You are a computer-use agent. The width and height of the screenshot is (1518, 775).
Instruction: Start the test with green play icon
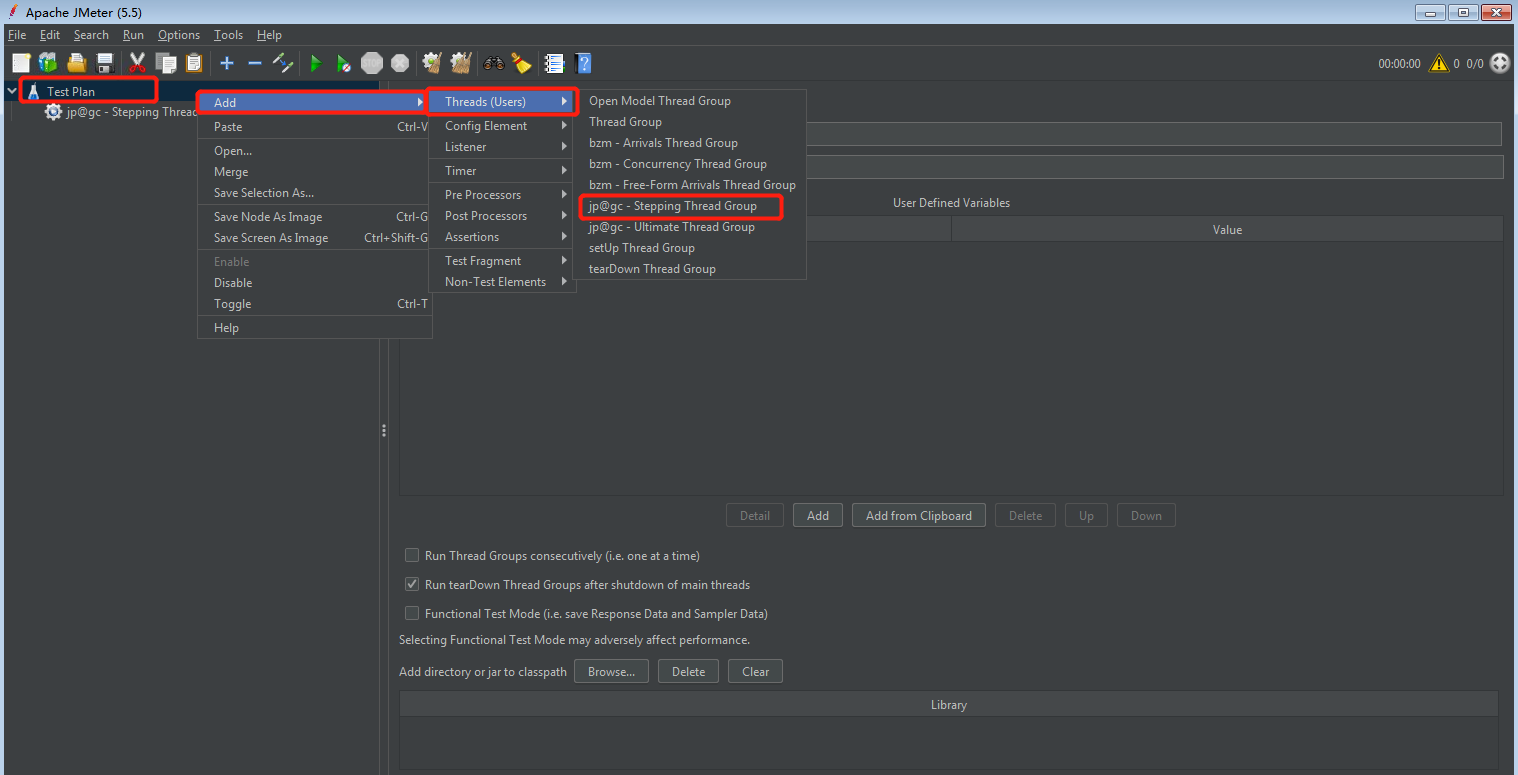tap(316, 63)
